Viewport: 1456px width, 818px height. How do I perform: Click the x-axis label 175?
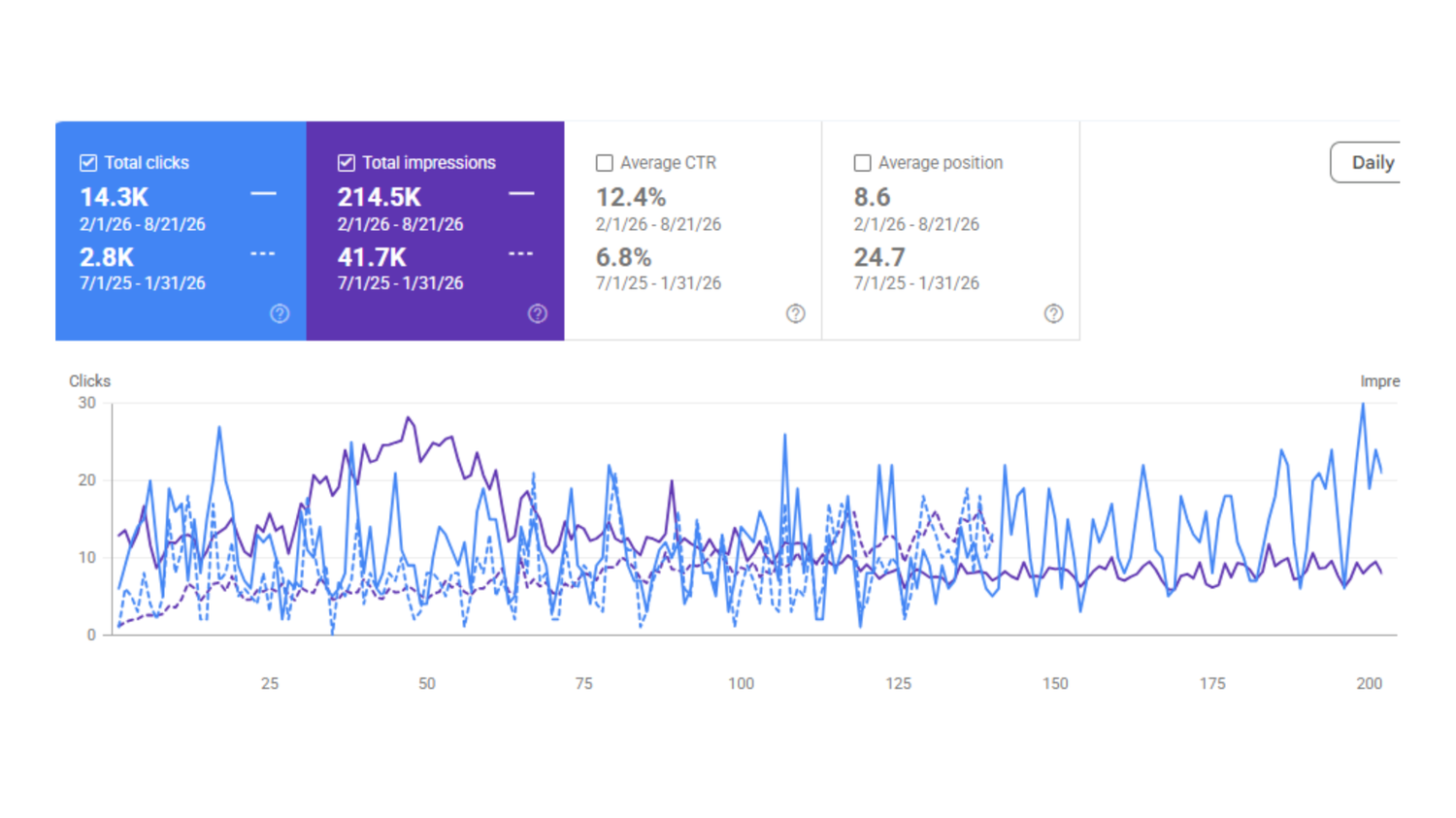click(x=1212, y=683)
